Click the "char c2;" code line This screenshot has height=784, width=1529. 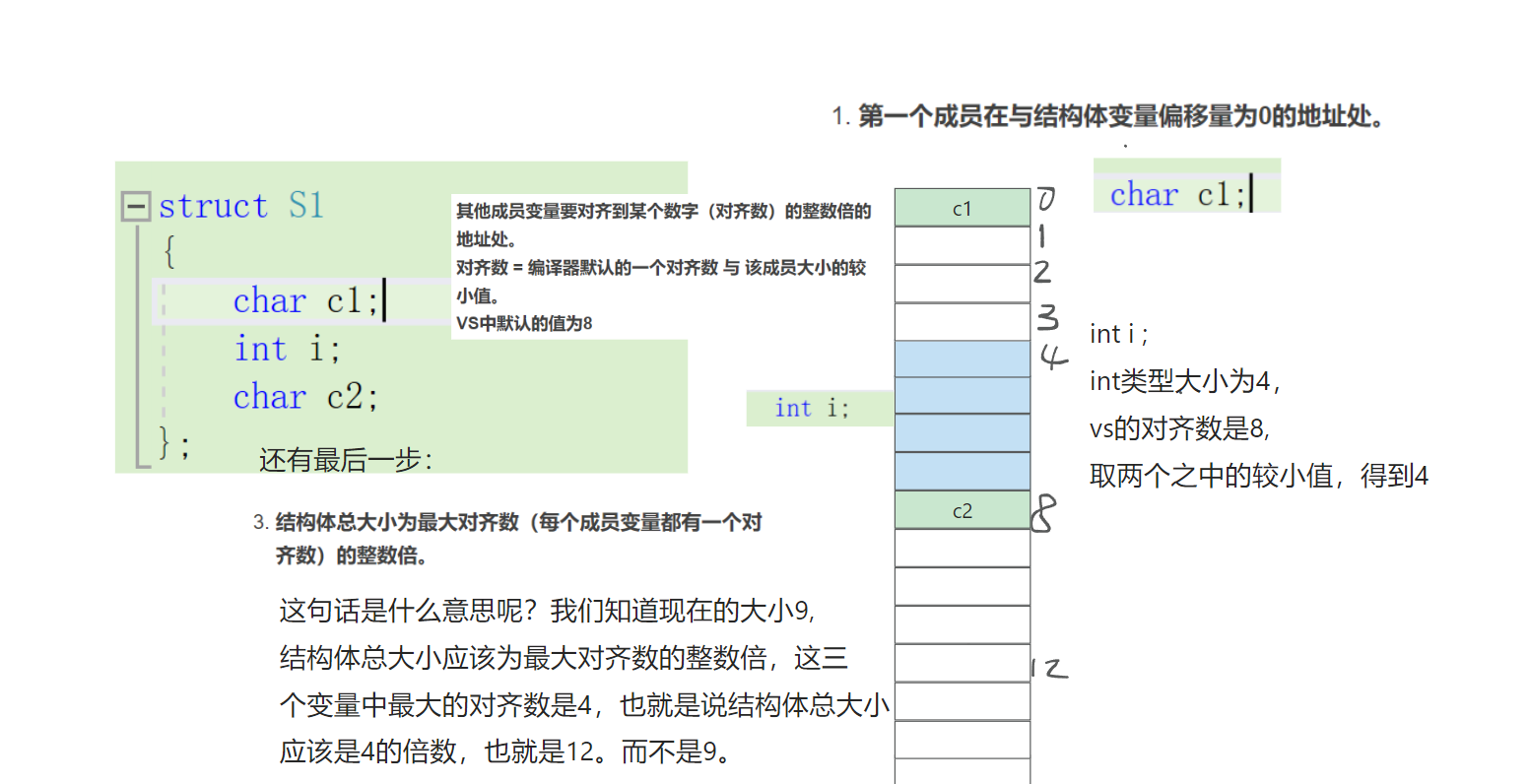[305, 397]
